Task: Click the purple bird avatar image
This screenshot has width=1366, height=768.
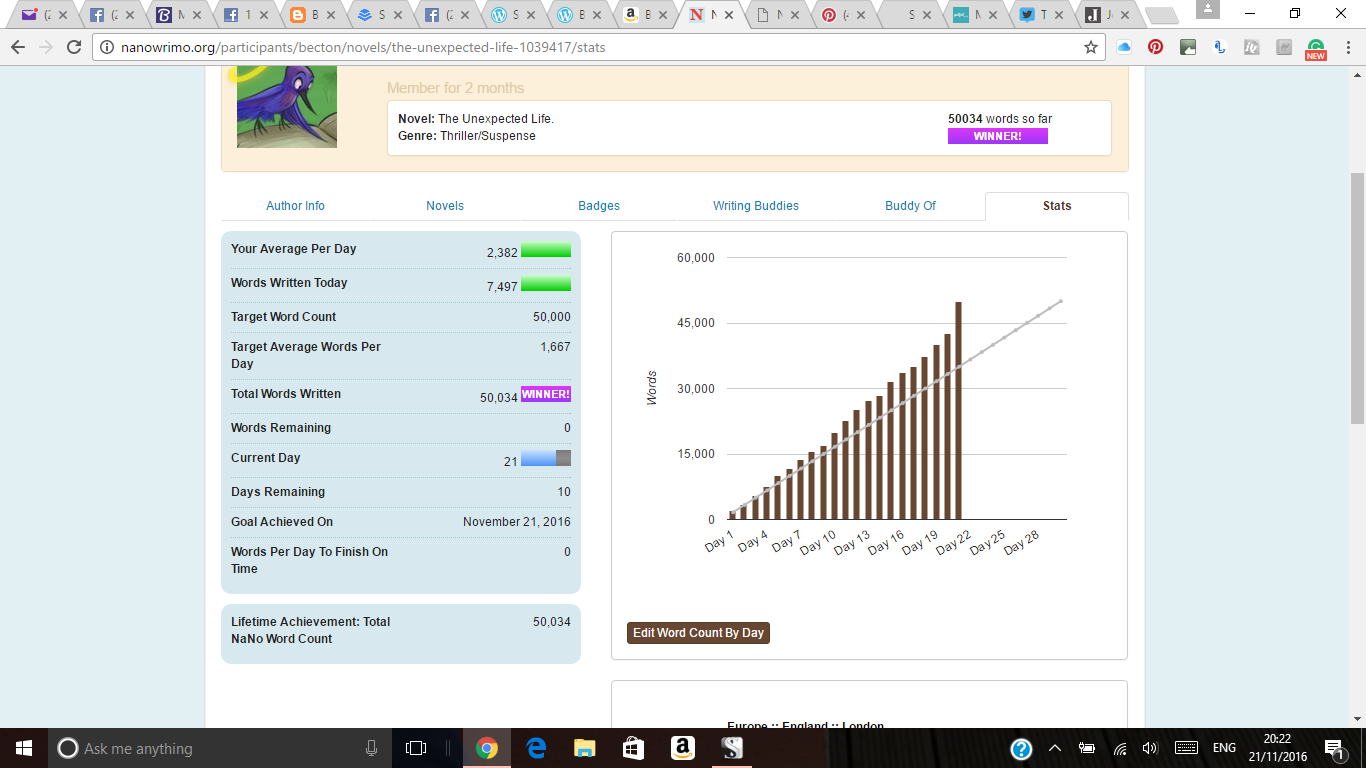Action: point(286,107)
